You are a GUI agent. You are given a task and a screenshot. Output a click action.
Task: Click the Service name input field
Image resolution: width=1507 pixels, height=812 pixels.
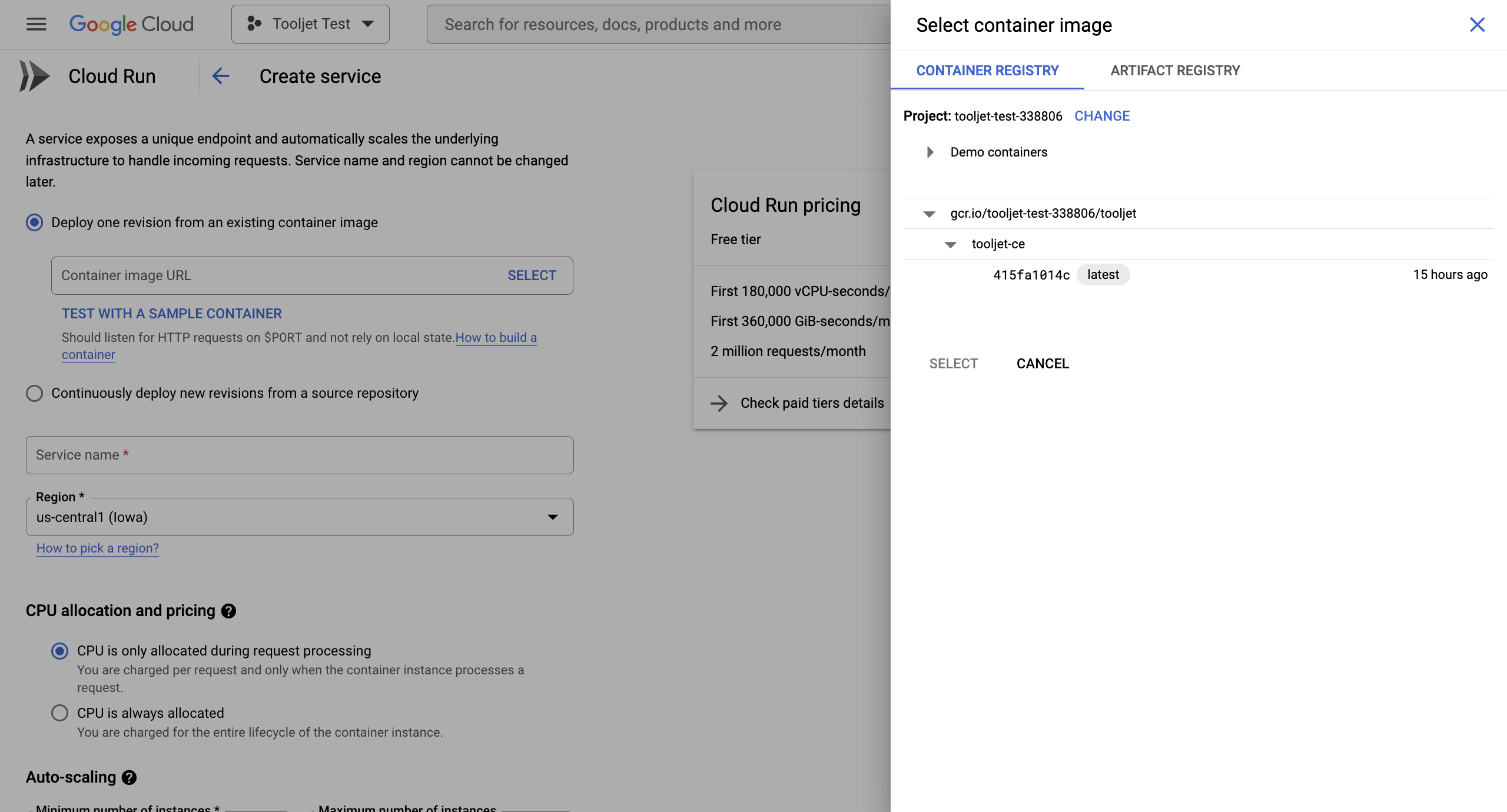click(x=300, y=455)
